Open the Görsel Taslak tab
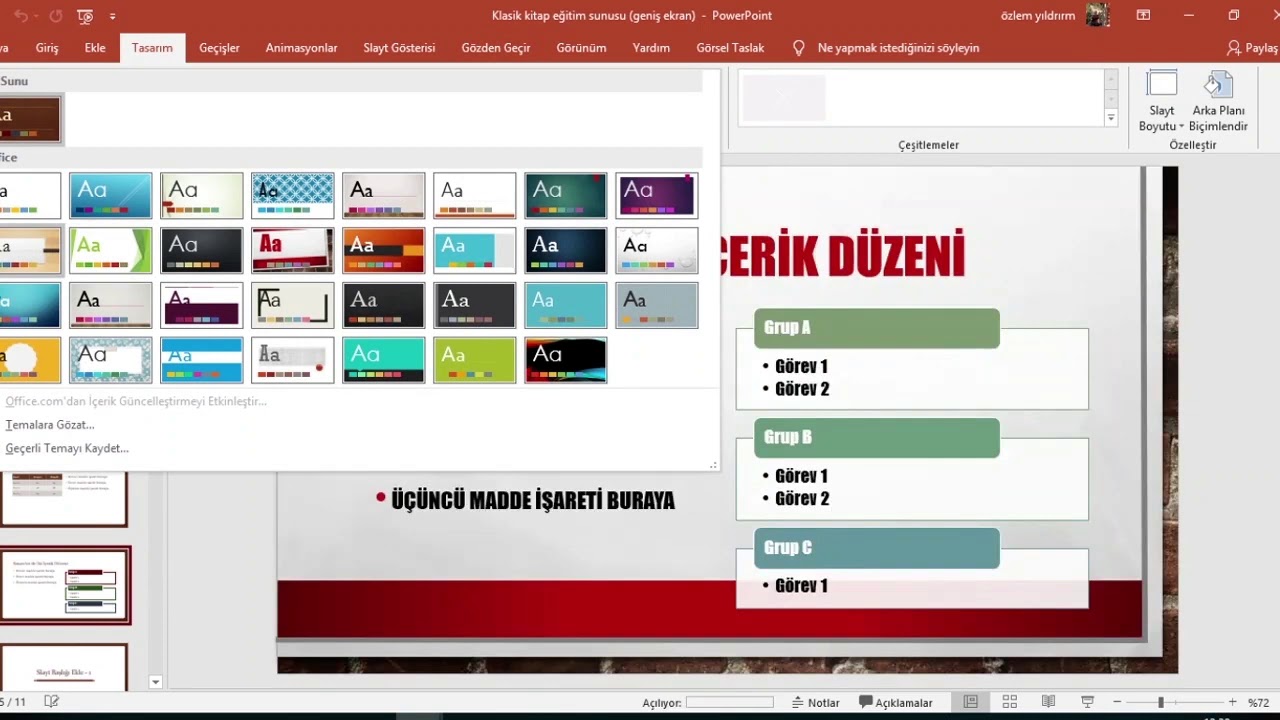1280x720 pixels. pyautogui.click(x=730, y=48)
